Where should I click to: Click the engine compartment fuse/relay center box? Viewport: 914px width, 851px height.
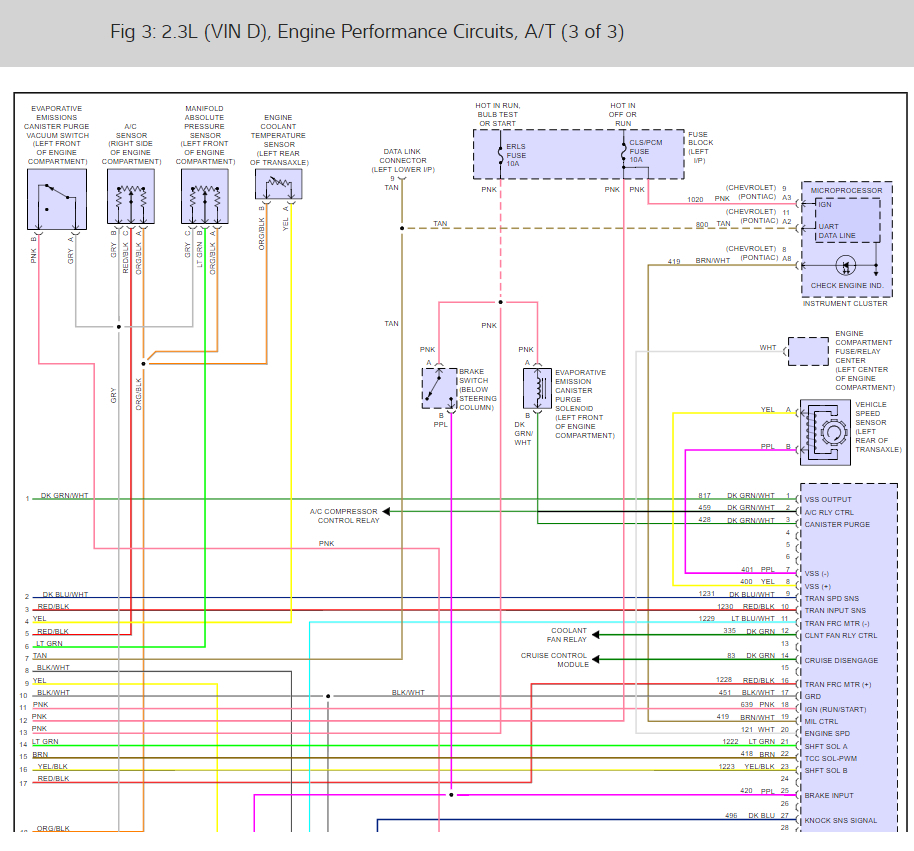[808, 351]
